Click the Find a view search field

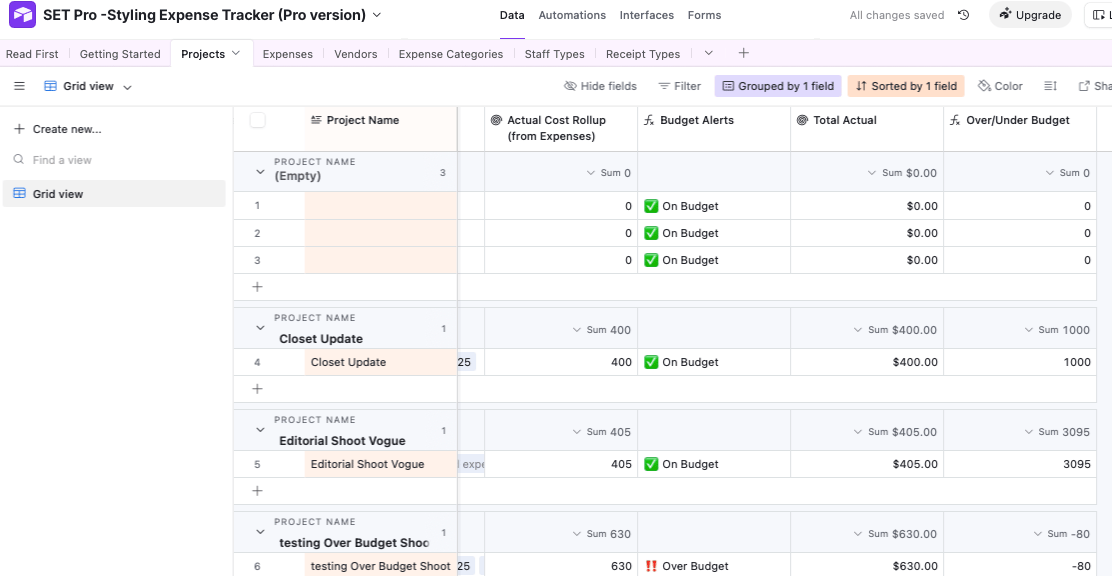tap(62, 160)
